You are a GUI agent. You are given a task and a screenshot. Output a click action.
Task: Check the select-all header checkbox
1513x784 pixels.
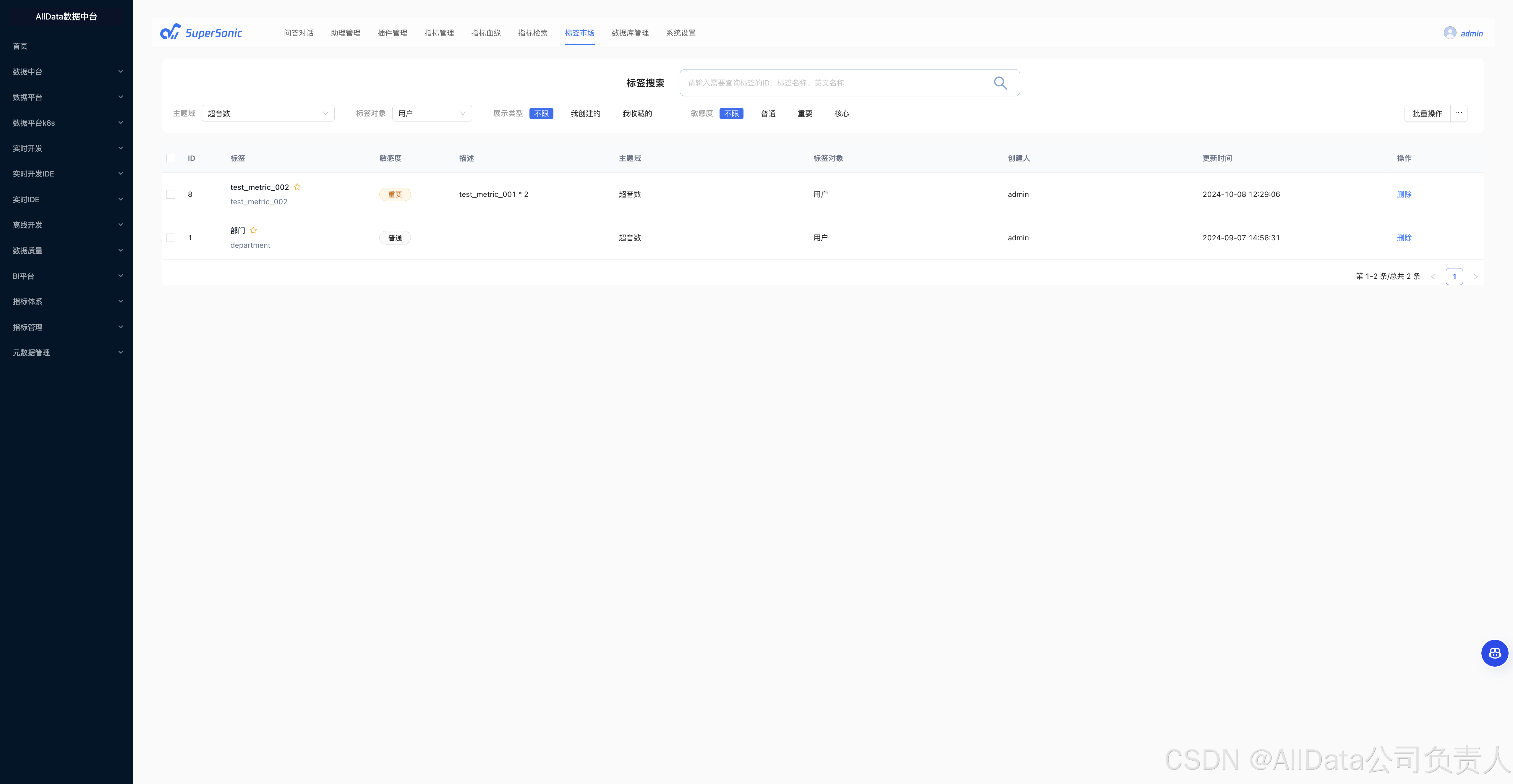(171, 158)
